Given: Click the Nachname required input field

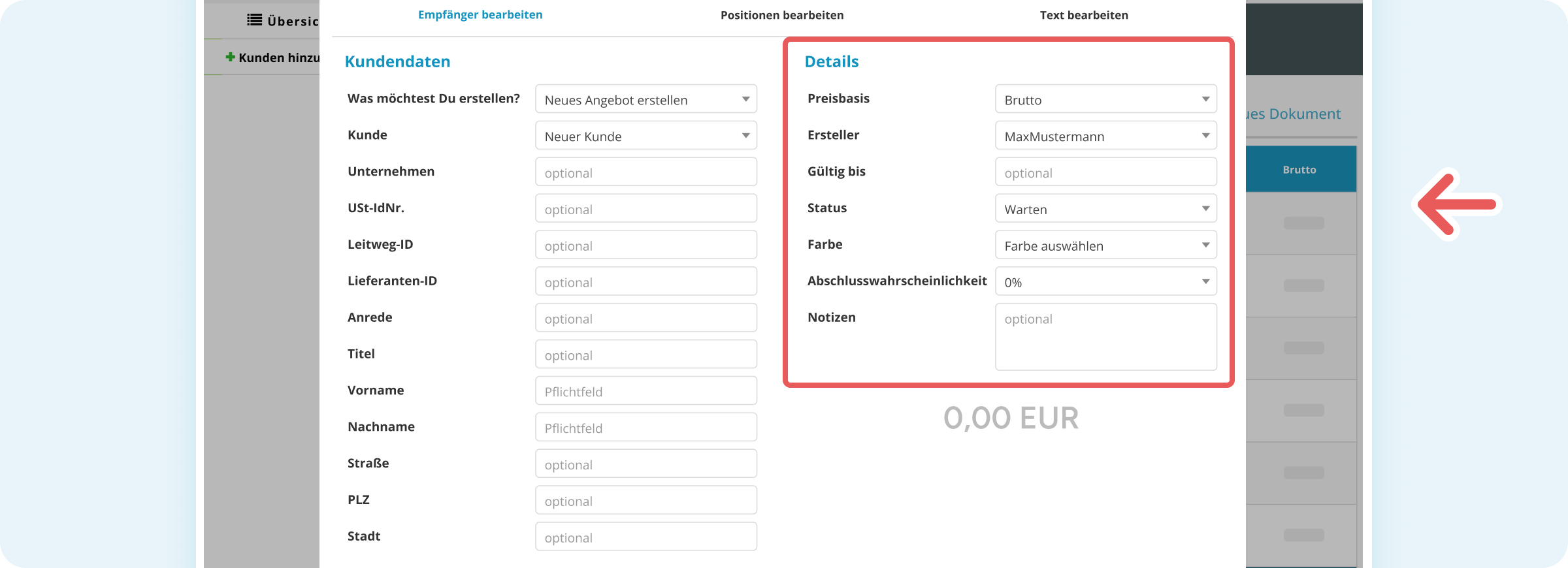Looking at the screenshot, I should (x=645, y=428).
